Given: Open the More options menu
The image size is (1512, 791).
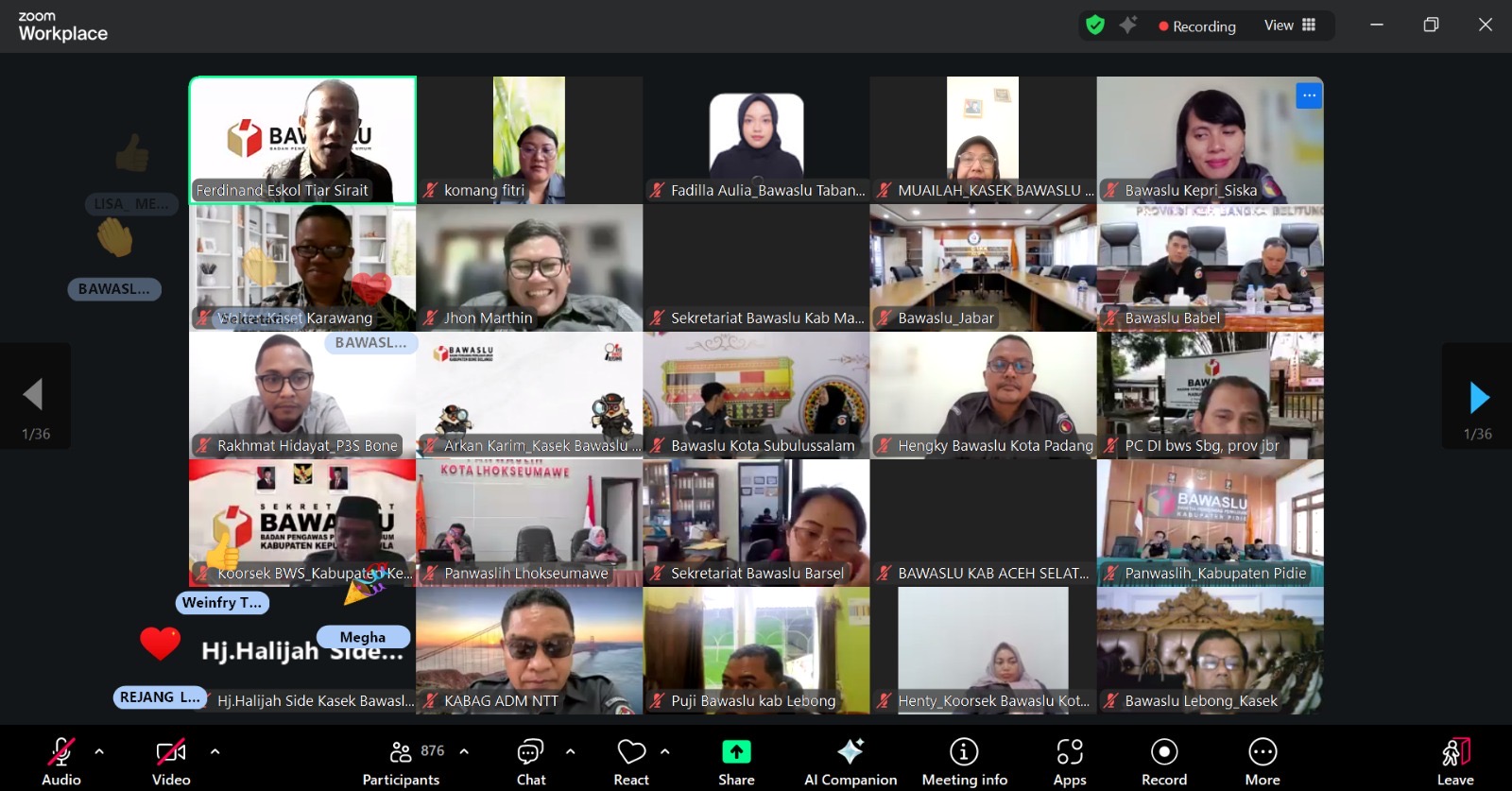Looking at the screenshot, I should tap(1262, 761).
